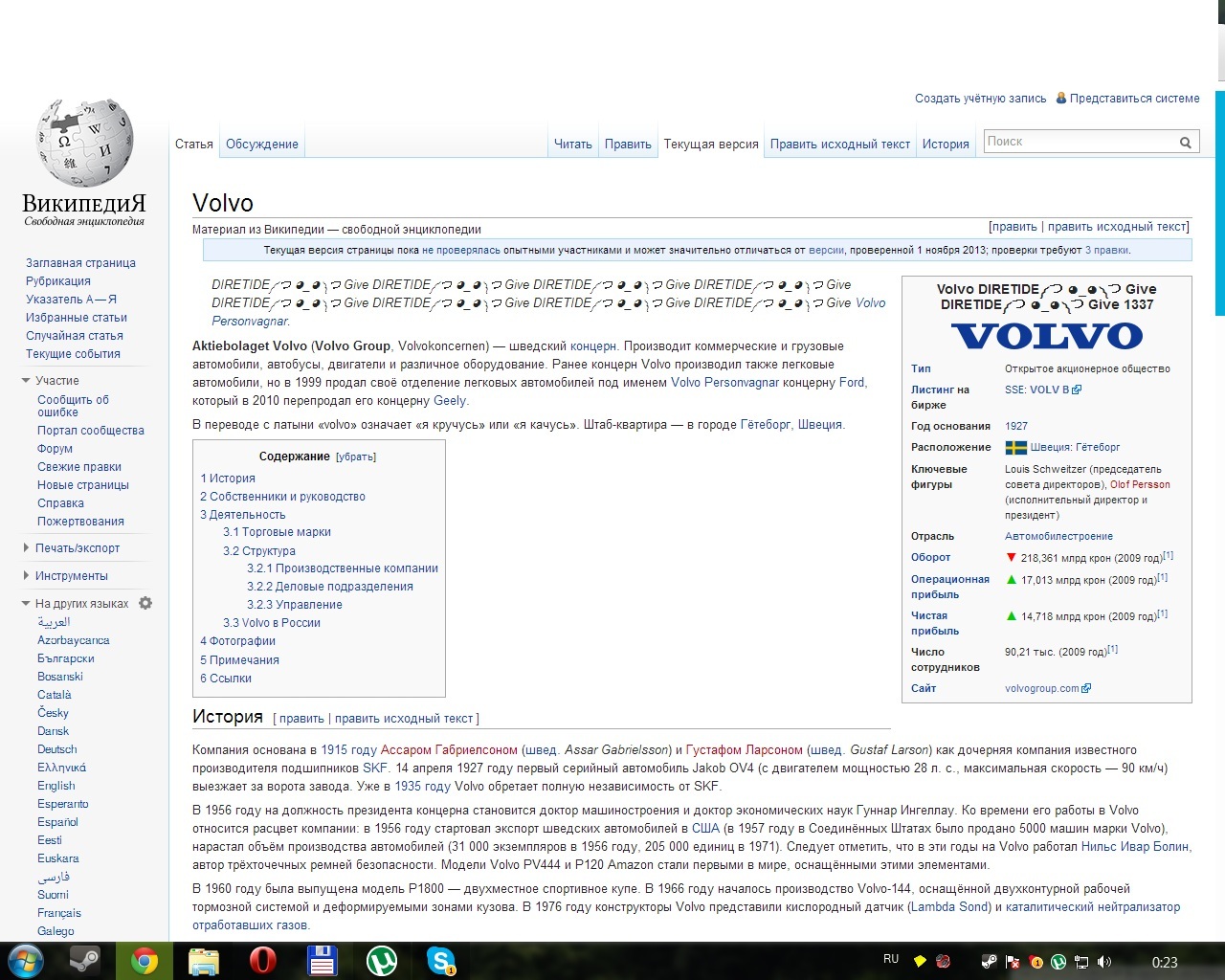Screen dimensions: 1225x980
Task: Open SSE: VOLV B listing link
Action: pos(1042,390)
